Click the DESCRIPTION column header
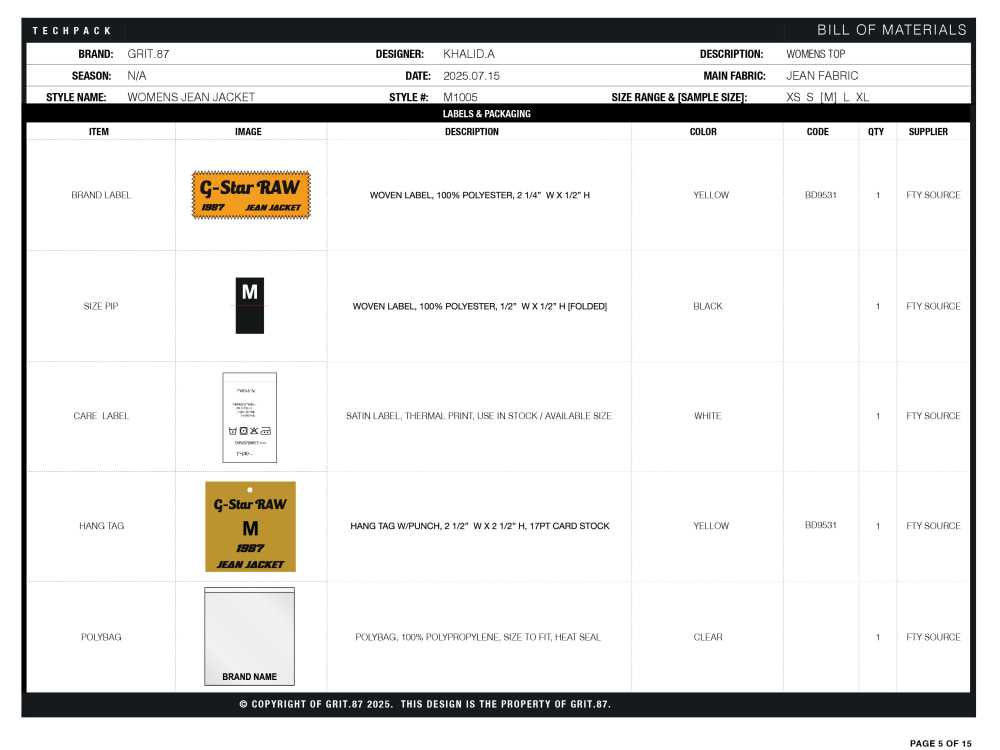The width and height of the screenshot is (1000, 750). (472, 131)
